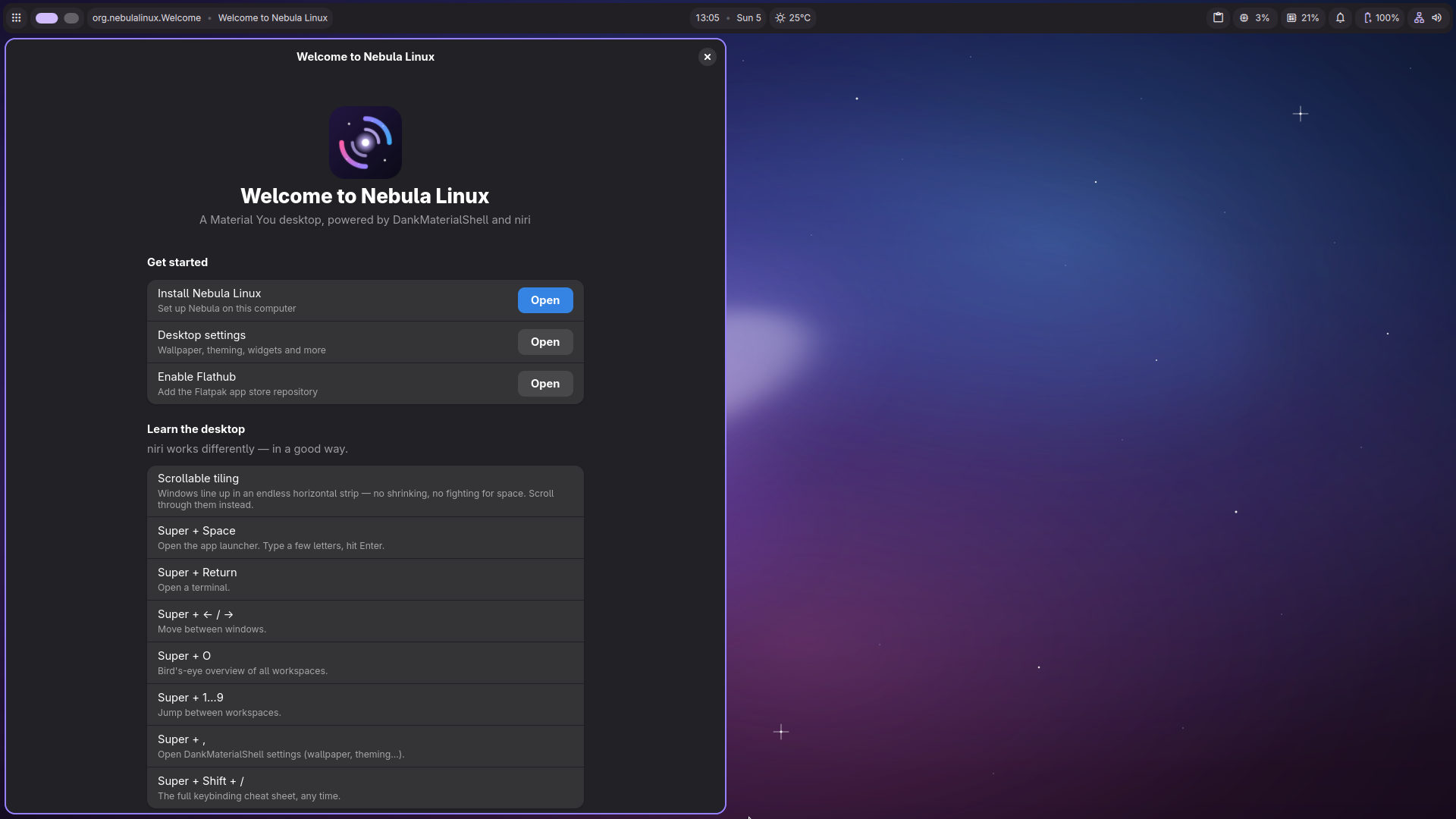Click the Get started heading
This screenshot has width=1456, height=819.
coord(177,262)
